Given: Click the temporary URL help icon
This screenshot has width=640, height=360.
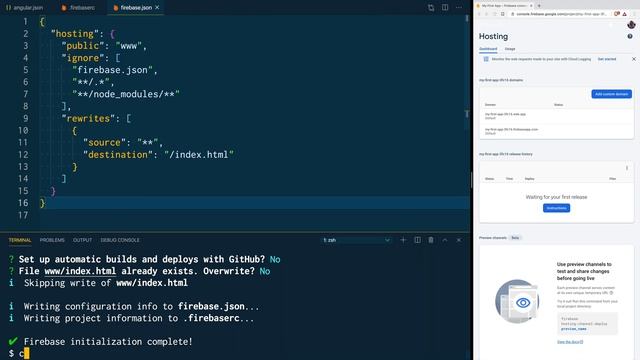Looking at the screenshot, I should click(611, 293).
